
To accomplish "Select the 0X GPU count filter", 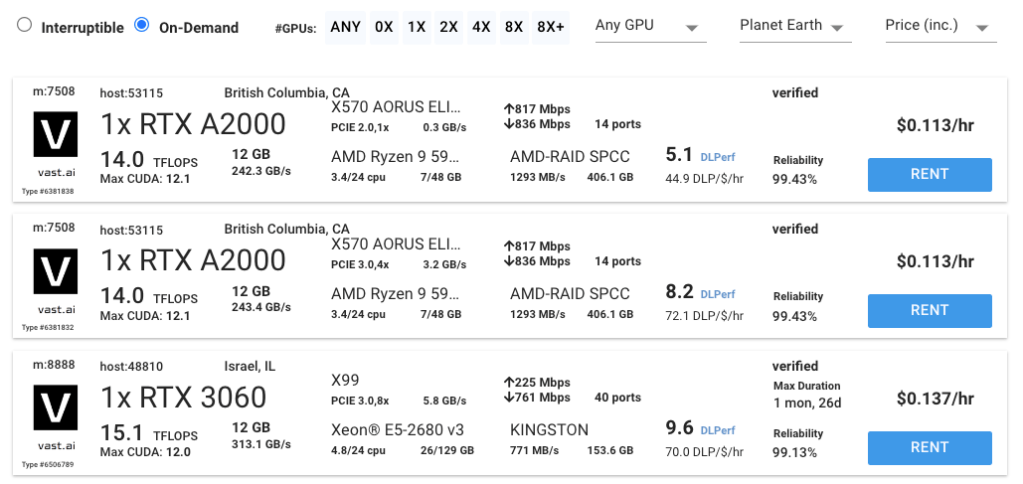I will click(x=383, y=27).
